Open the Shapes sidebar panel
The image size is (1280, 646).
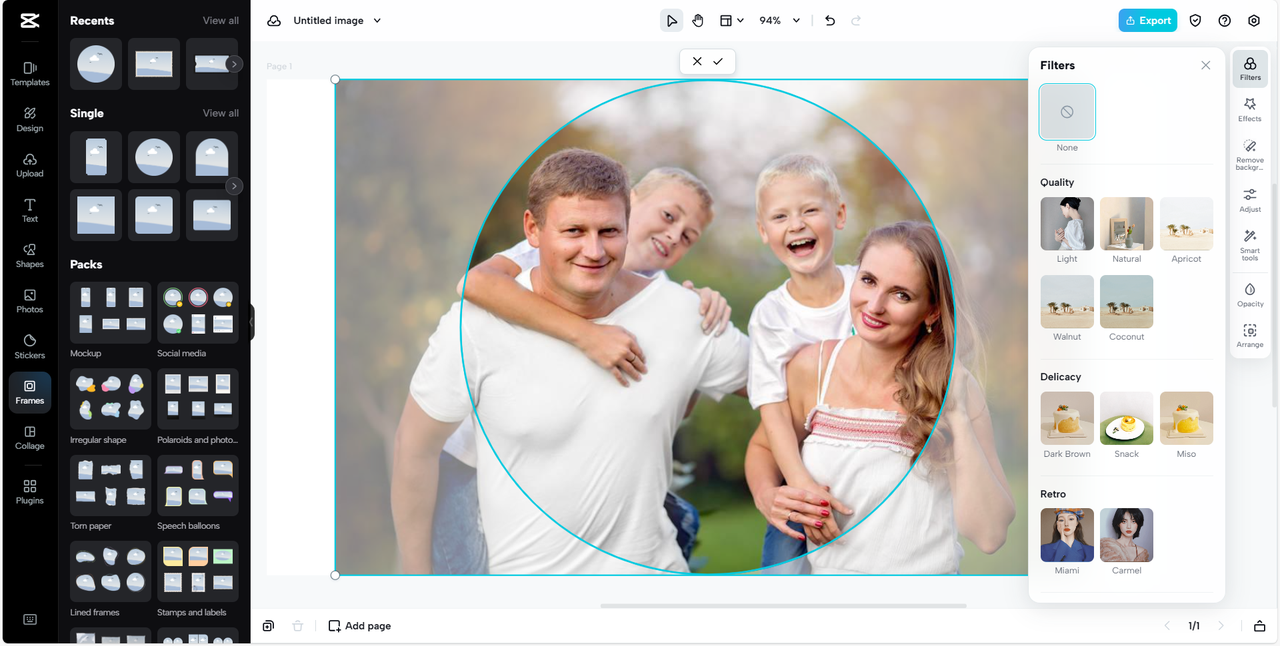[x=30, y=256]
